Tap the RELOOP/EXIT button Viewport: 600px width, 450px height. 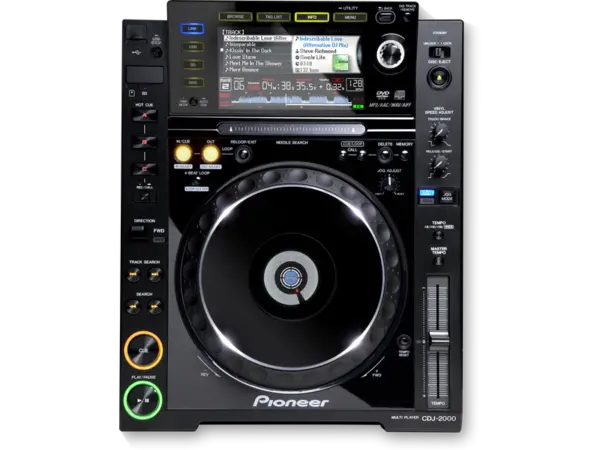tap(243, 155)
